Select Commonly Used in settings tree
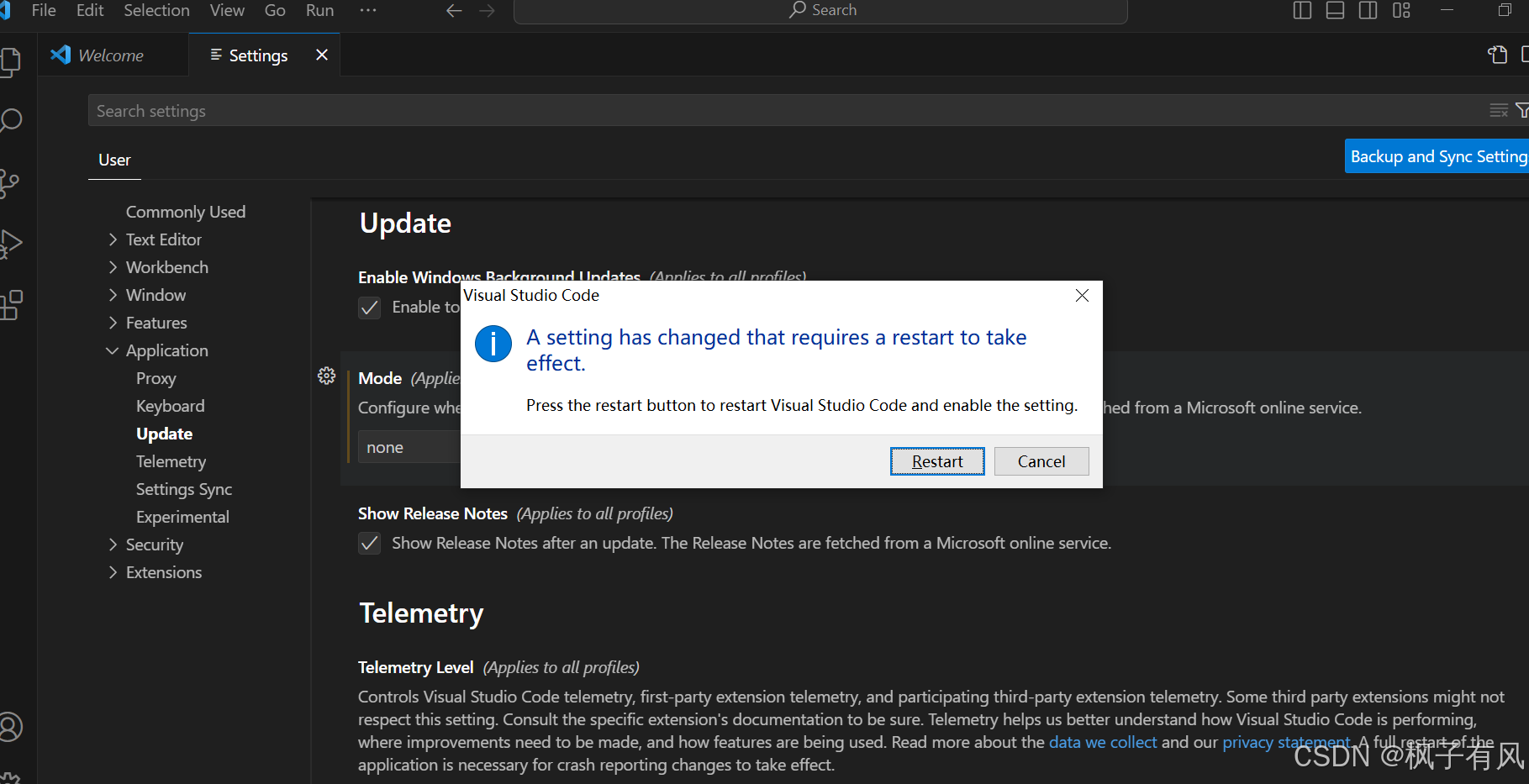The image size is (1529, 784). coord(186,212)
